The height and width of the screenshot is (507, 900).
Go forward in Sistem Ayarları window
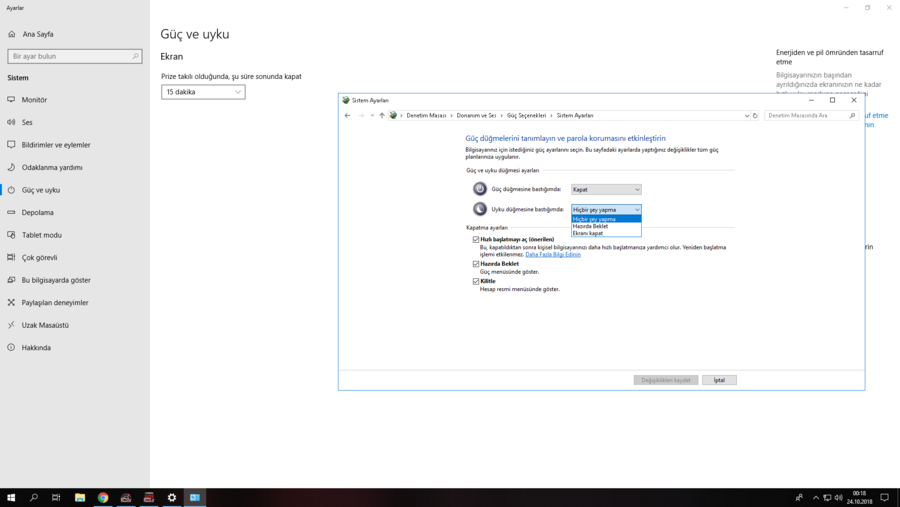click(x=361, y=115)
